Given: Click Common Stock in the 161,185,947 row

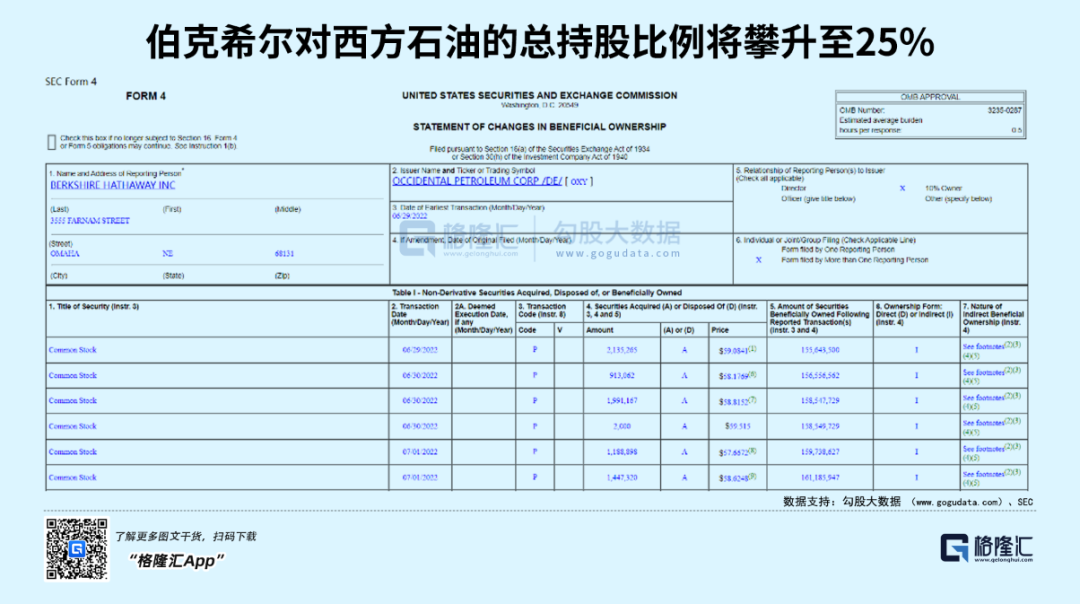Looking at the screenshot, I should [x=72, y=477].
